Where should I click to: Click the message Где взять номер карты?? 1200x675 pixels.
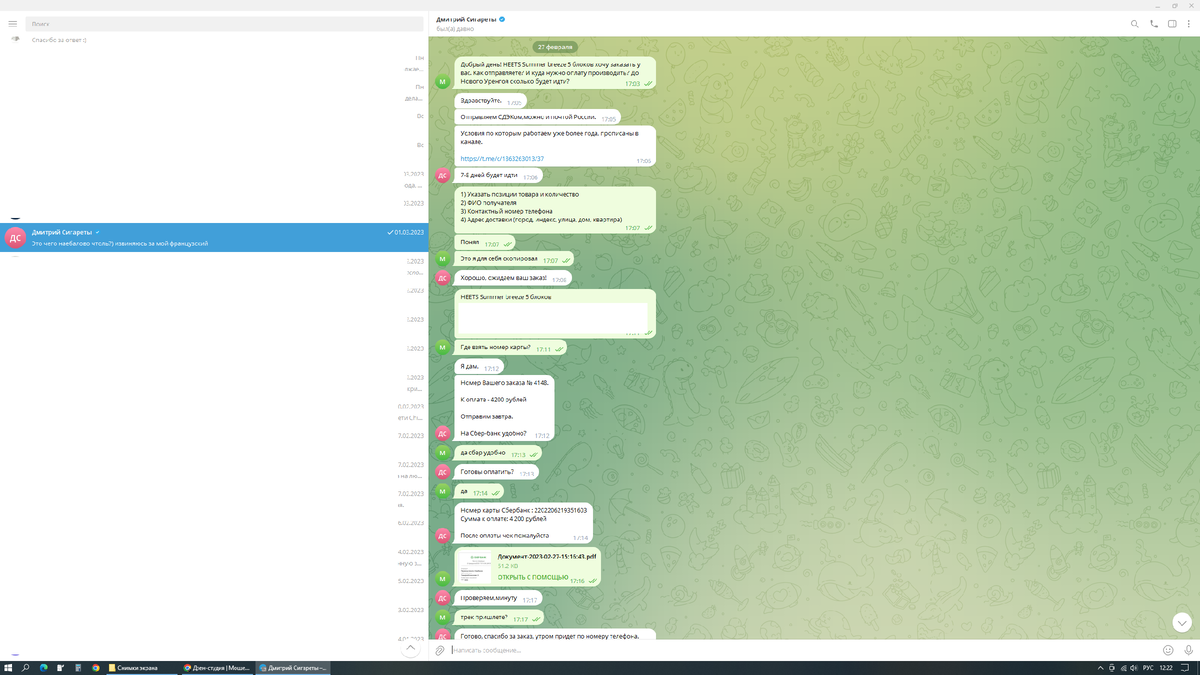(510, 347)
